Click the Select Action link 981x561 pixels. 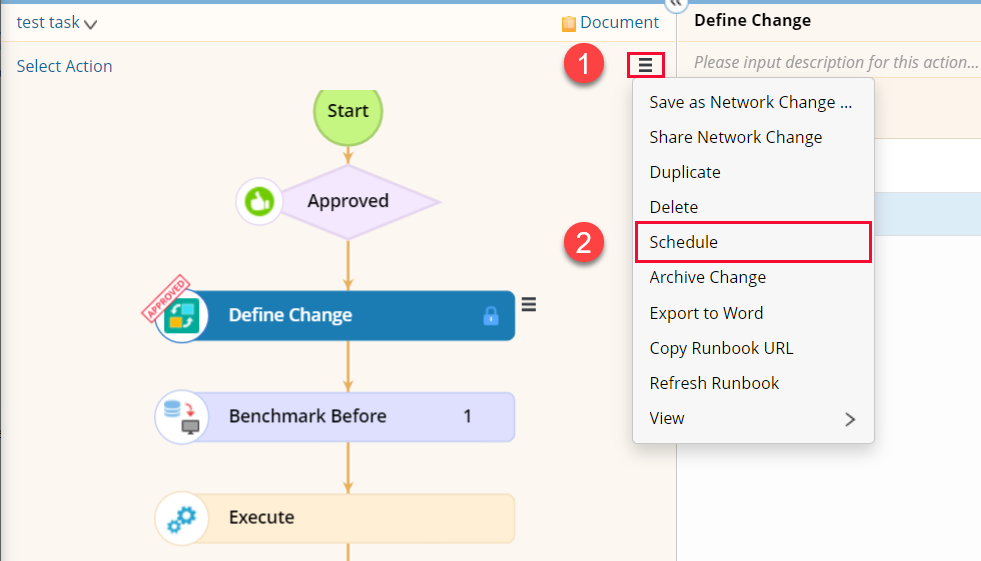click(x=65, y=66)
